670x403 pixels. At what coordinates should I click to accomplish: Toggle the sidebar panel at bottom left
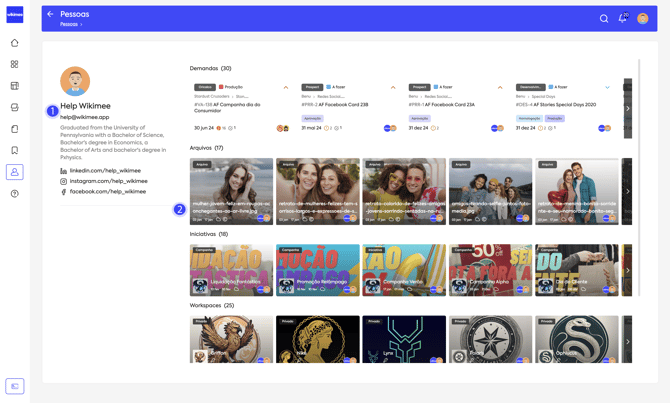click(x=15, y=386)
